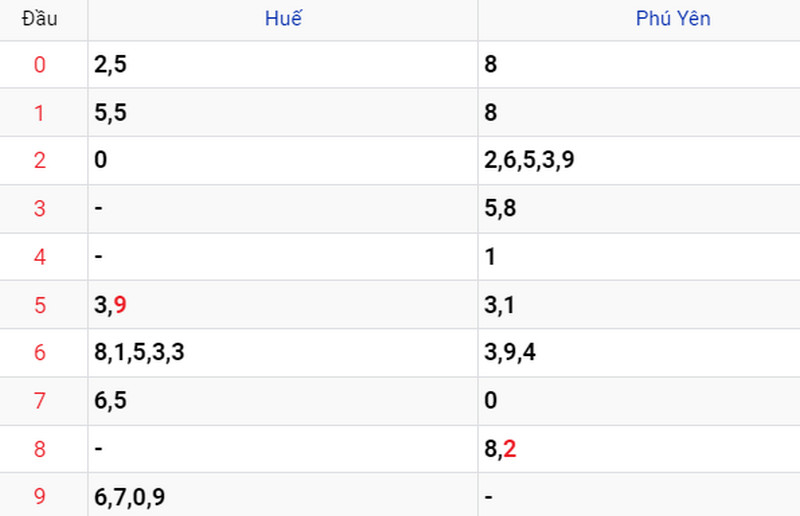Click the red 2 in Phú Yên row 8
Image resolution: width=800 pixels, height=516 pixels.
point(510,449)
